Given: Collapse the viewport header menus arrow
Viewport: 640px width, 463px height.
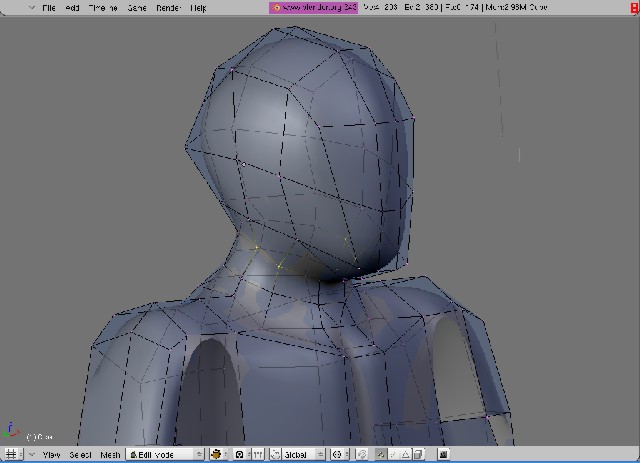Looking at the screenshot, I should 32,454.
